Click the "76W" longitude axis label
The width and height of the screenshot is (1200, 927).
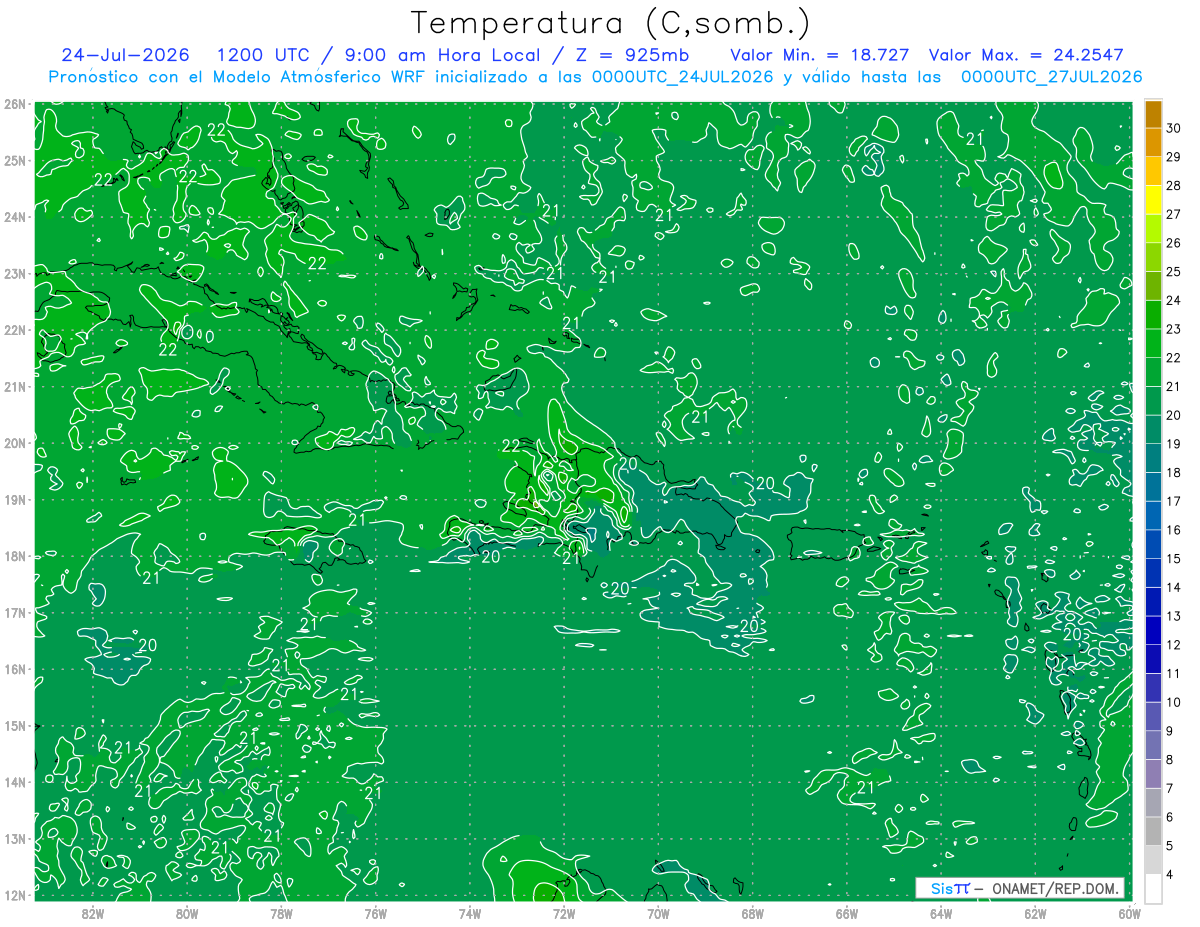(x=376, y=913)
